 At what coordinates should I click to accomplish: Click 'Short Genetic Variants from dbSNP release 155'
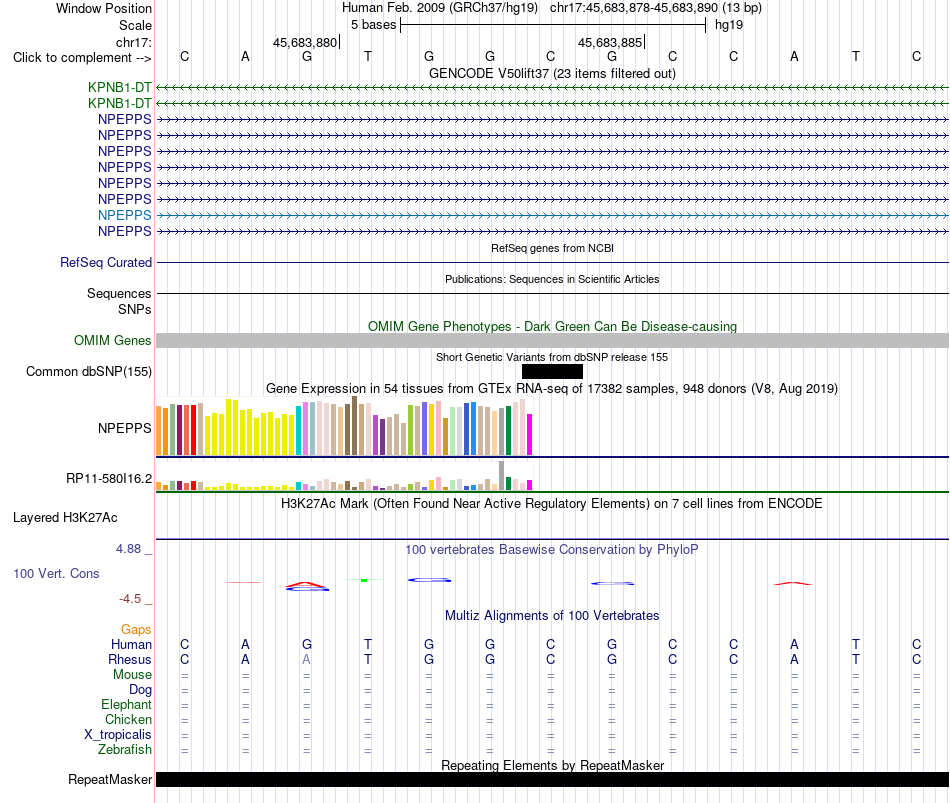552,357
